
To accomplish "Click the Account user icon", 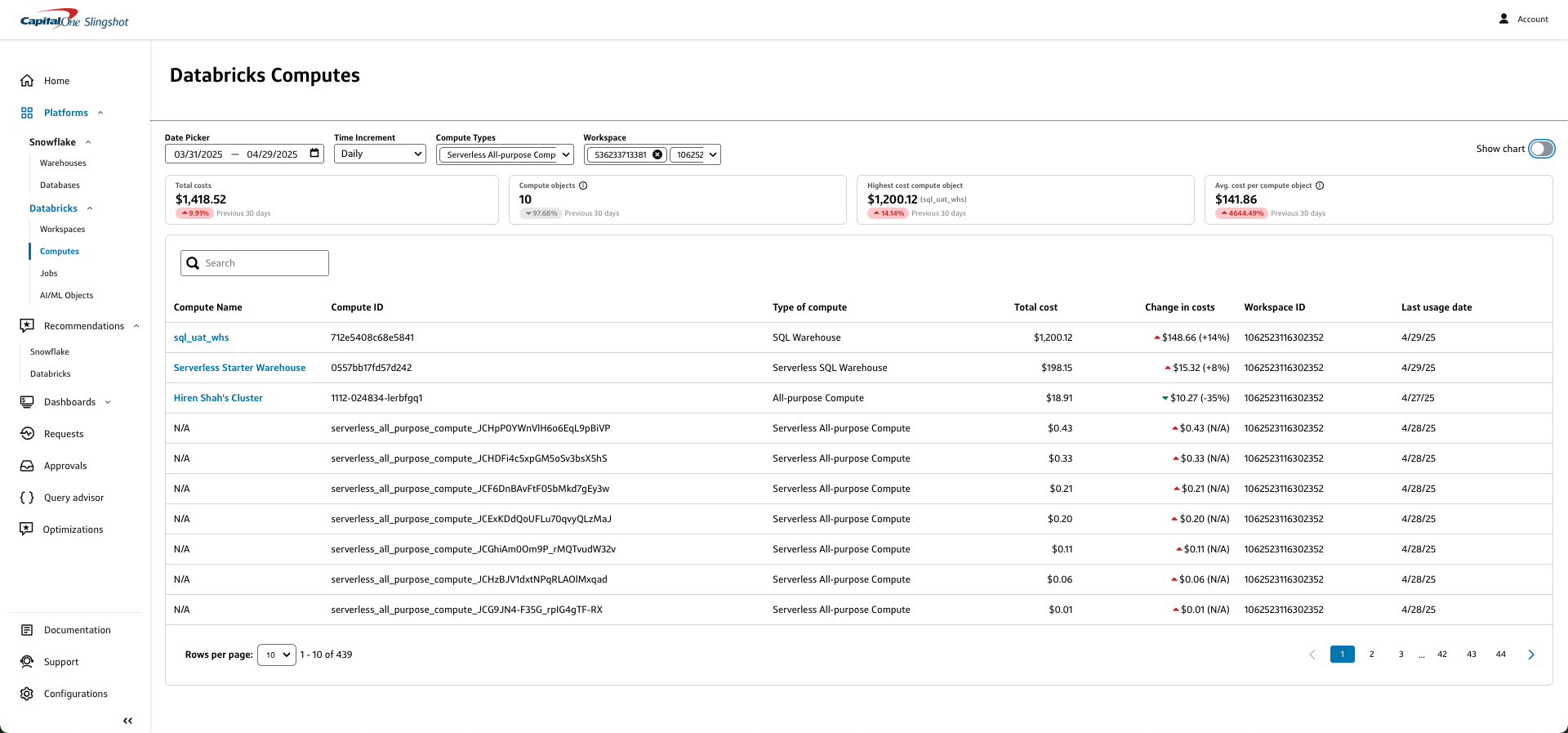I will coord(1503,19).
